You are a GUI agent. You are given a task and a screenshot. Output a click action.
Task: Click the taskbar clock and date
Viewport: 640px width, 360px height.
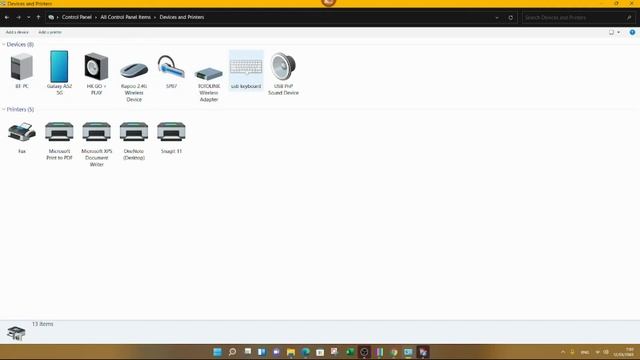click(624, 352)
